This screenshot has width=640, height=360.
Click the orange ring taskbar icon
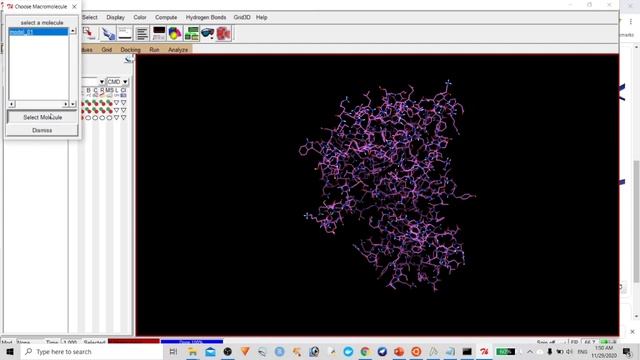pos(416,351)
